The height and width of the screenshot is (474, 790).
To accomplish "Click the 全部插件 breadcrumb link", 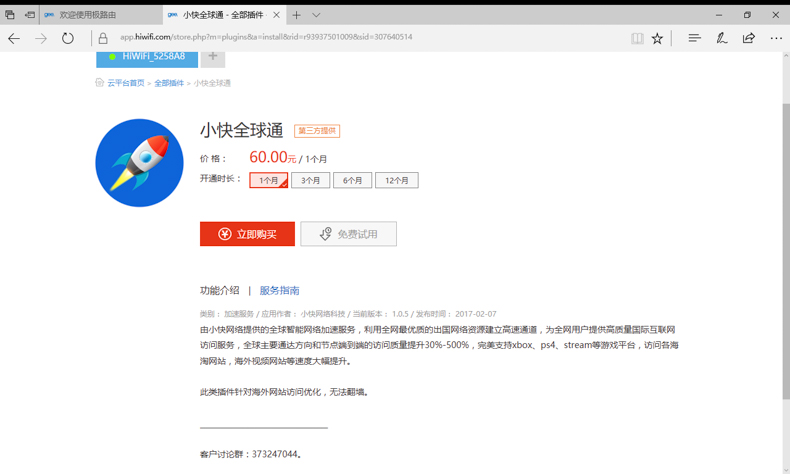I will [x=169, y=83].
